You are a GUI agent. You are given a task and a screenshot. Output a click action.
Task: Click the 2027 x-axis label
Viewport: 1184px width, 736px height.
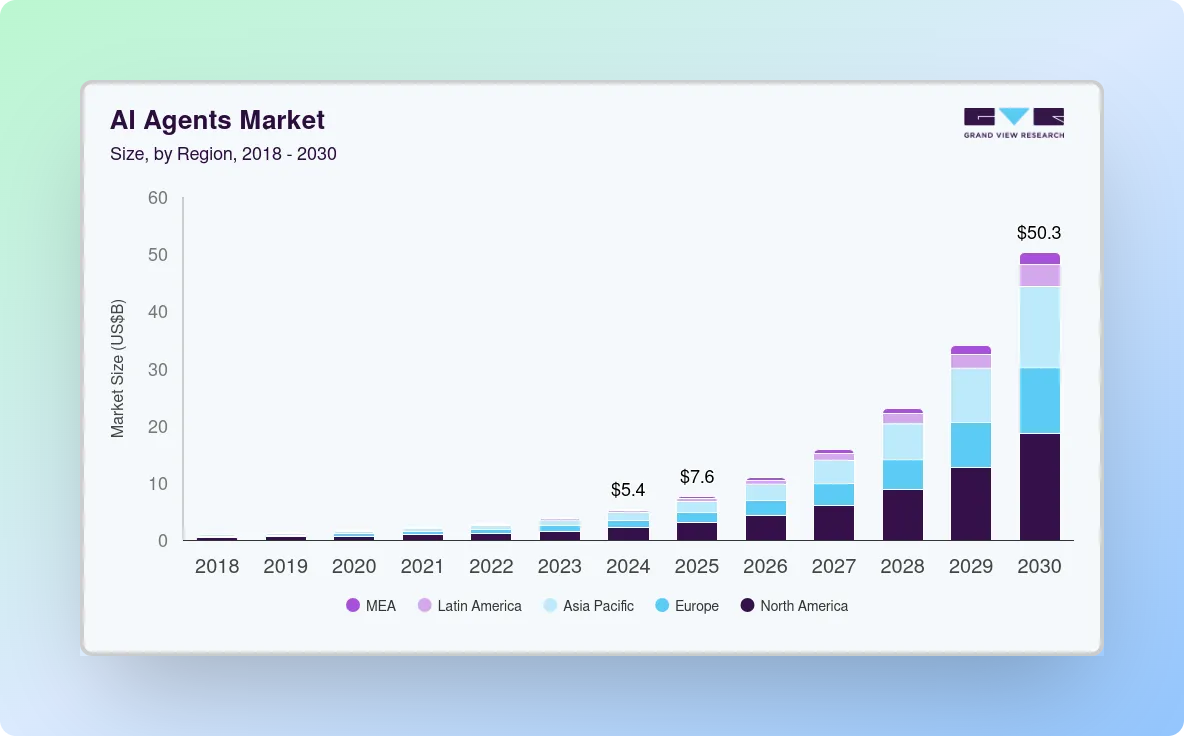[x=834, y=566]
